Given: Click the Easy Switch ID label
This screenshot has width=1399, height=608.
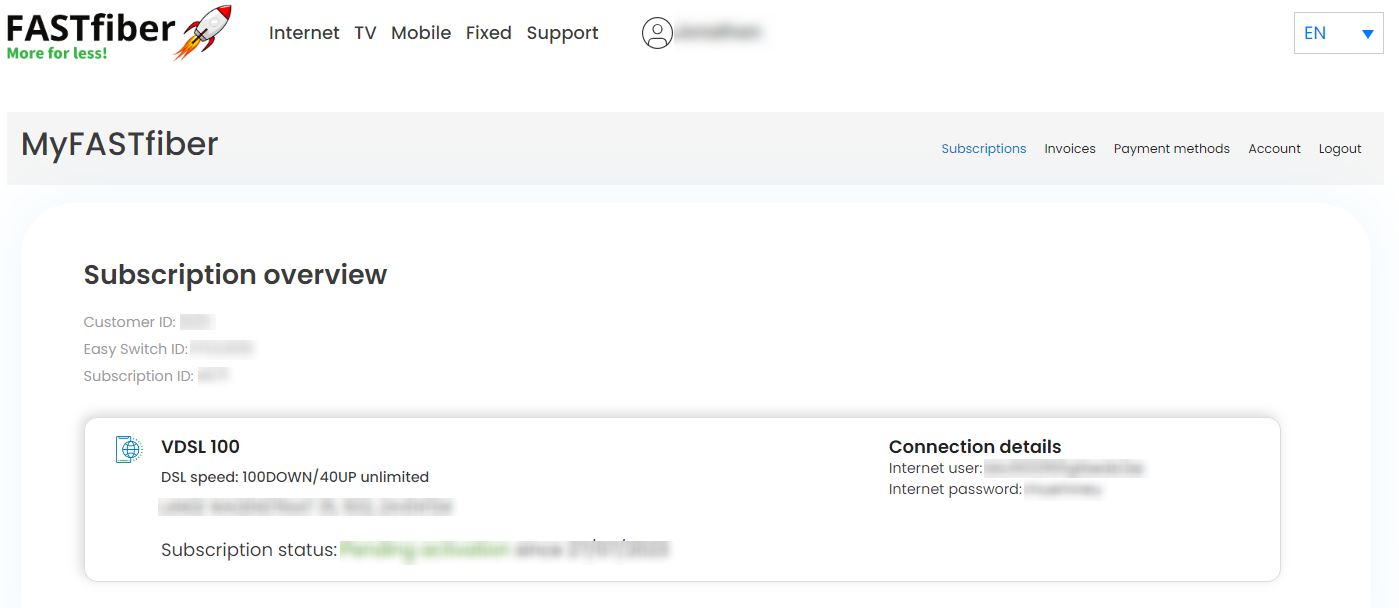Looking at the screenshot, I should coord(136,349).
